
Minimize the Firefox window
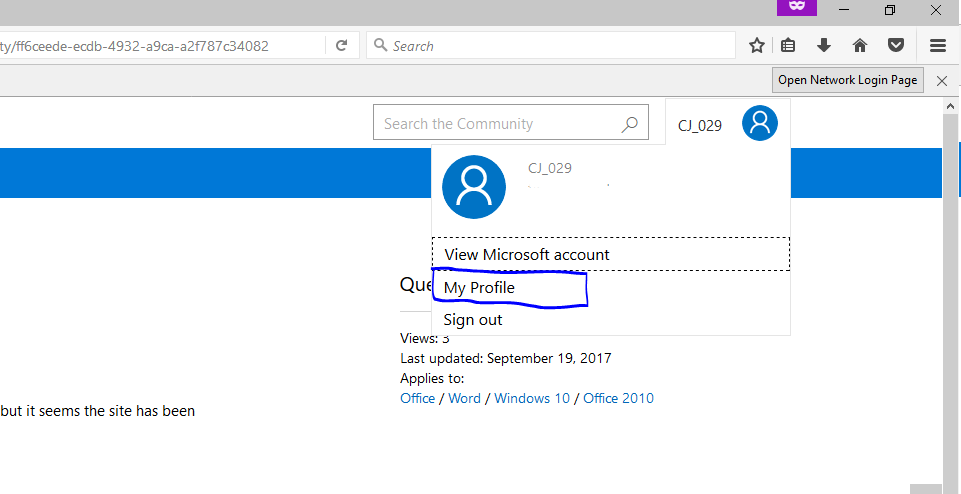pyautogui.click(x=845, y=10)
